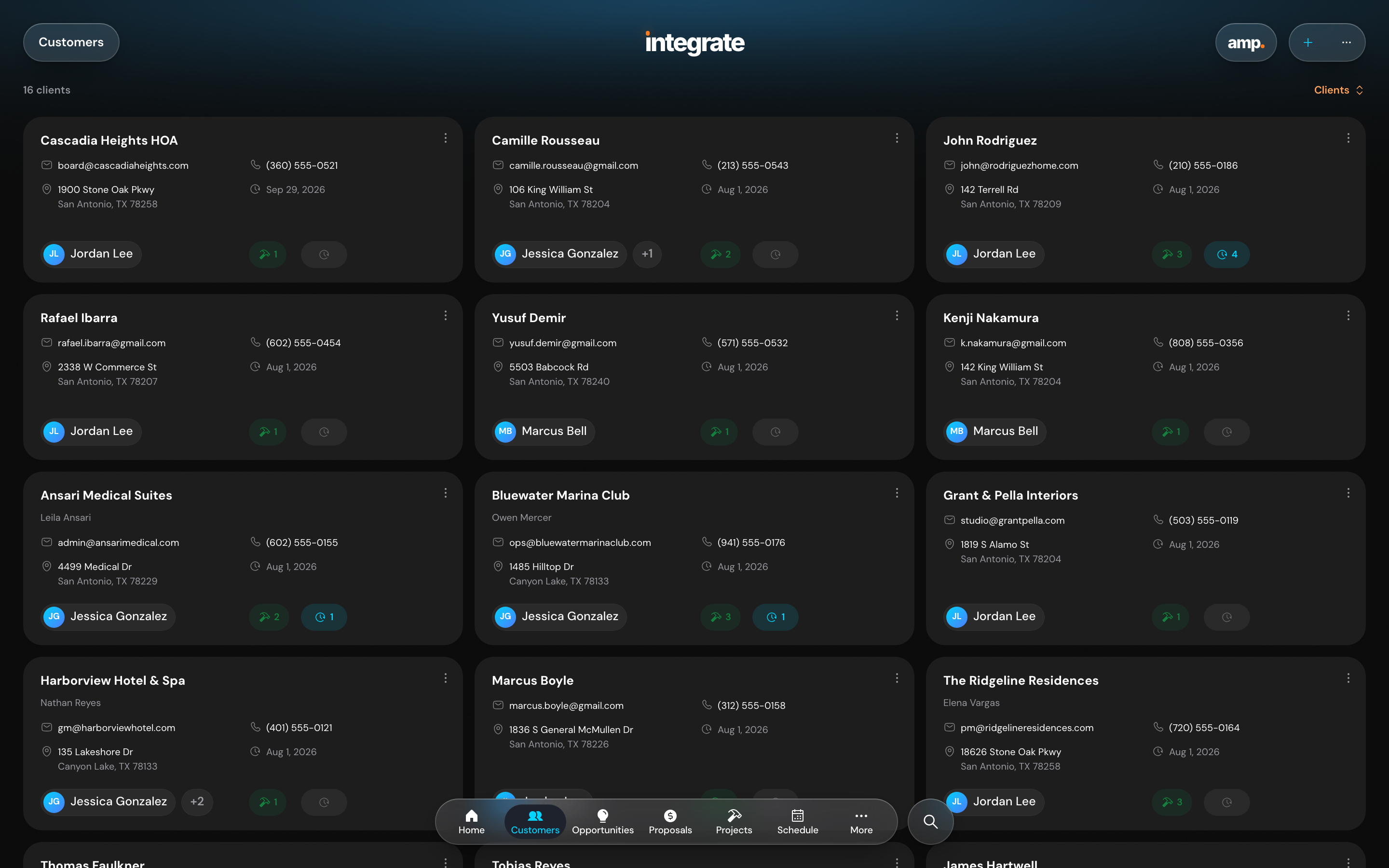Select the Customers tab in bottom navigation
The height and width of the screenshot is (868, 1389).
535,822
